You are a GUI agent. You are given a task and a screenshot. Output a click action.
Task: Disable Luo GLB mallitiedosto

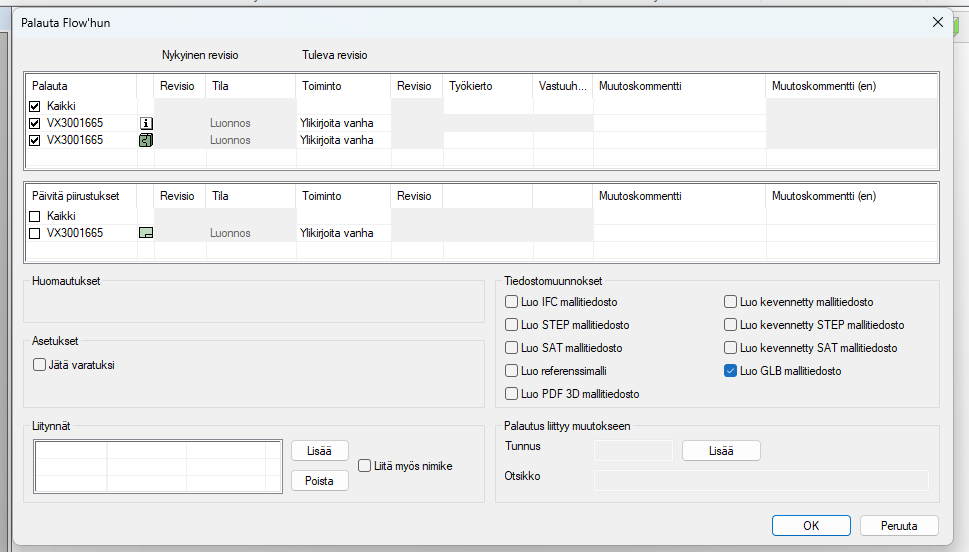click(731, 371)
